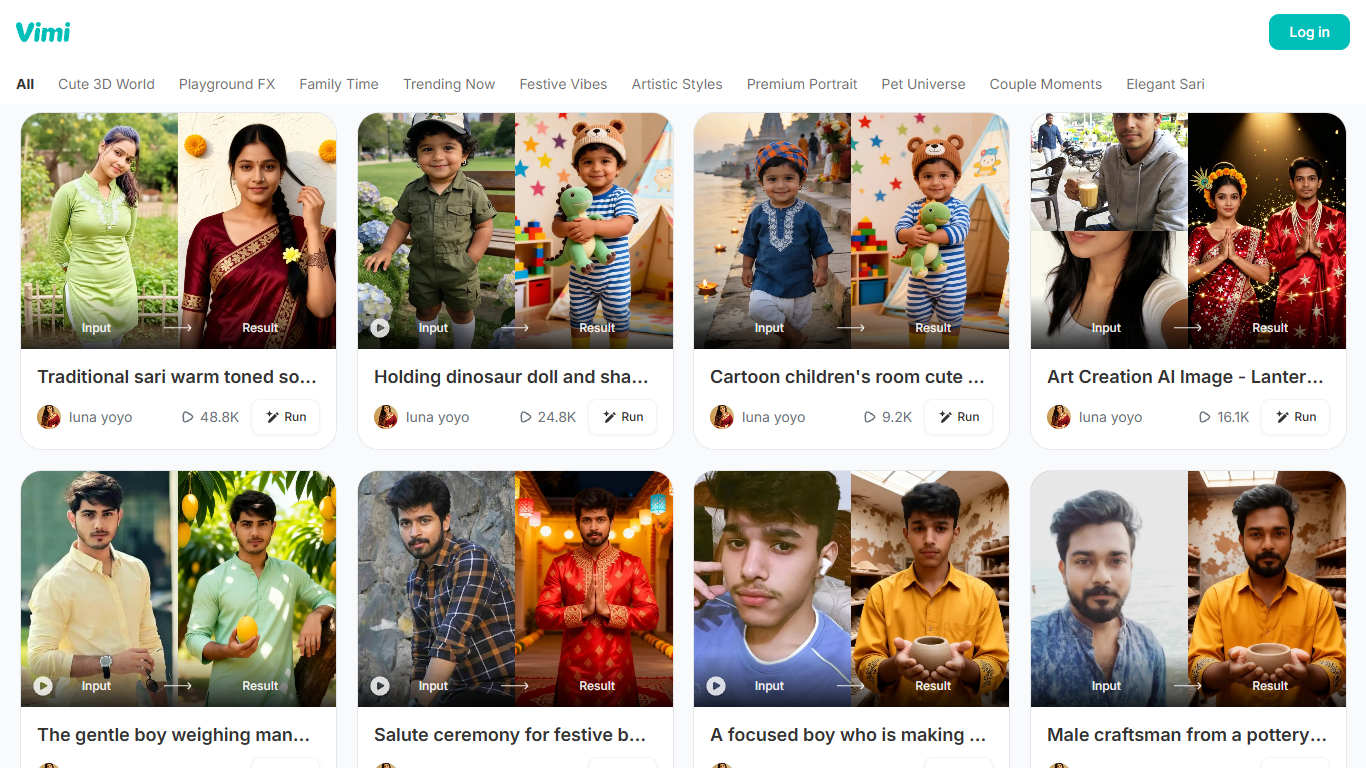
Task: Click luna yoyo avatar on Traditional sari card
Action: (x=49, y=417)
